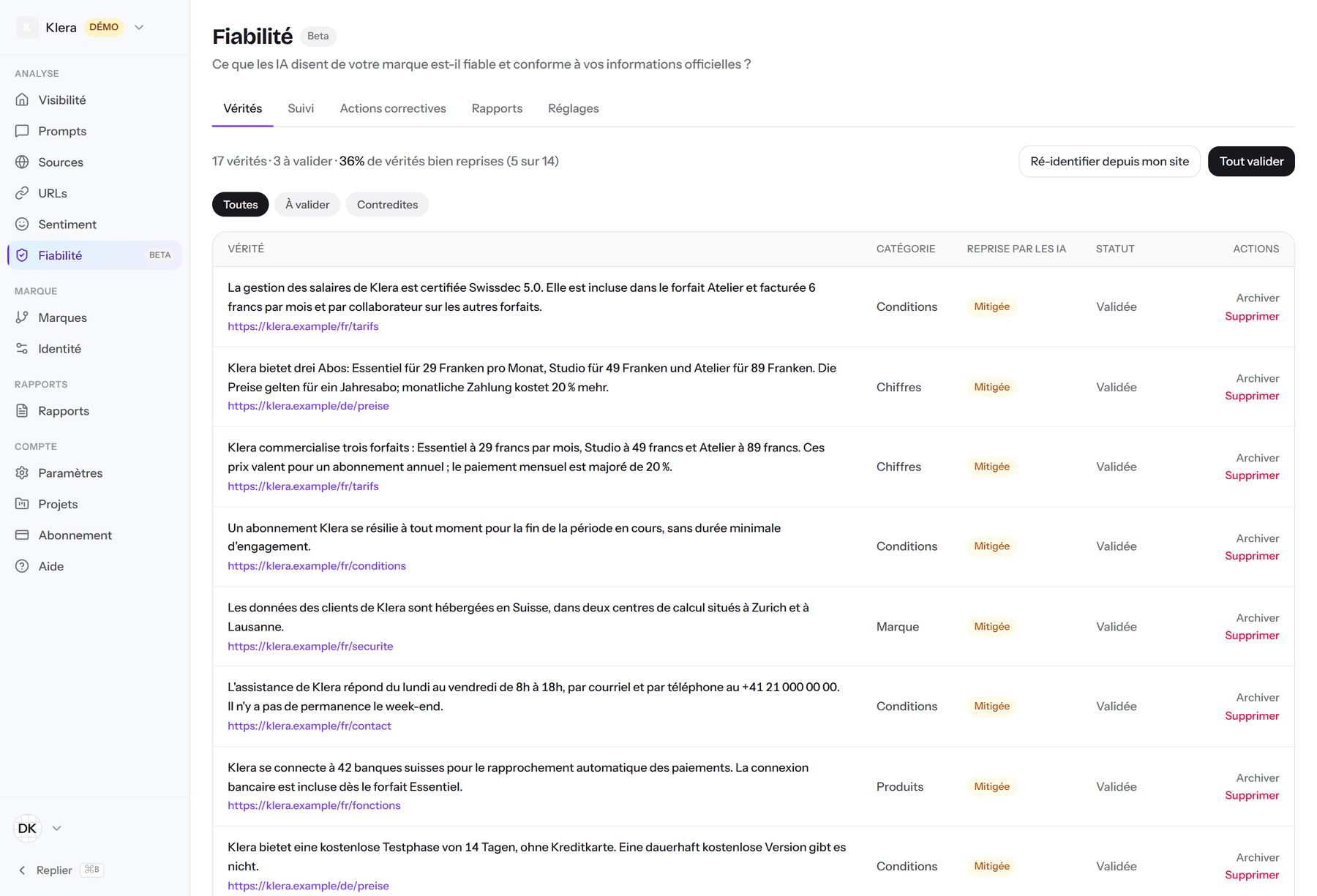This screenshot has height=896, width=1317.
Task: Open the Actions correctives tab
Action: tap(393, 108)
